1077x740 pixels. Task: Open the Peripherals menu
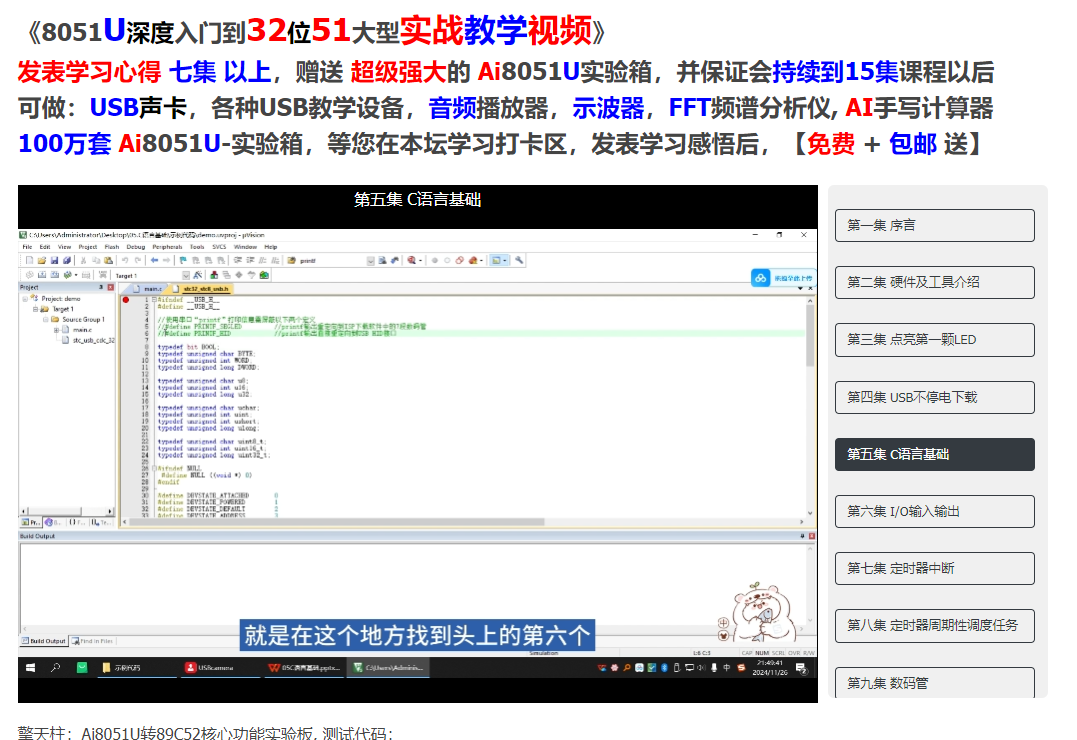(x=167, y=247)
